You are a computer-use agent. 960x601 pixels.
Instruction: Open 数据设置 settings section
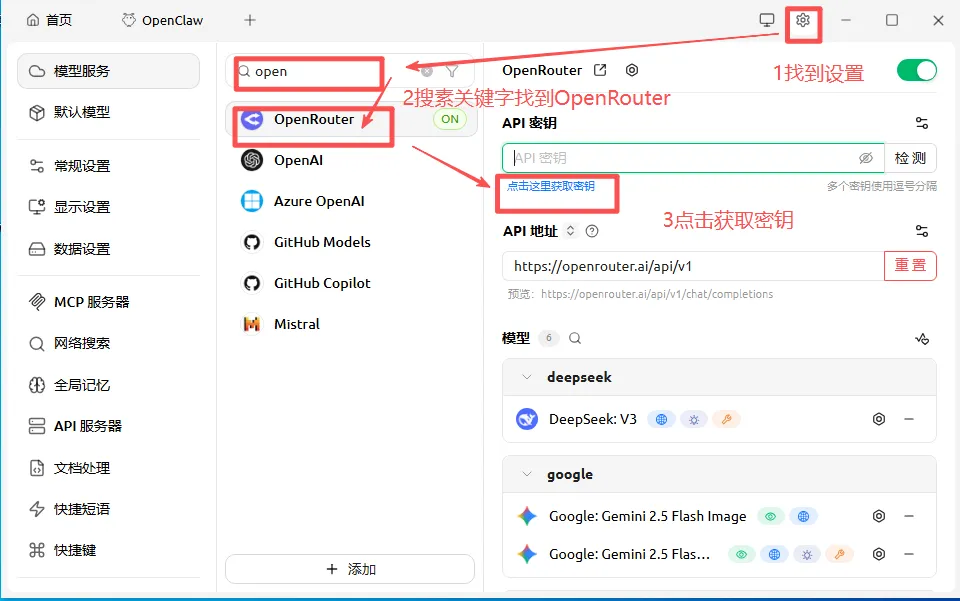108,249
